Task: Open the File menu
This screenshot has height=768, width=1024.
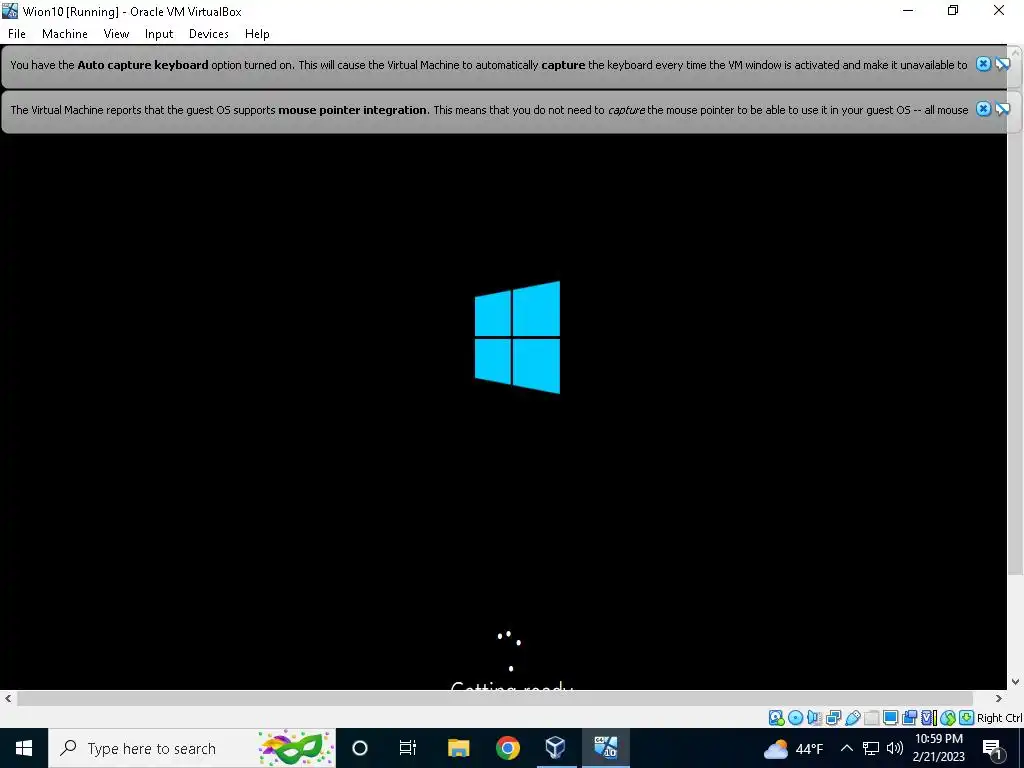Action: click(16, 34)
